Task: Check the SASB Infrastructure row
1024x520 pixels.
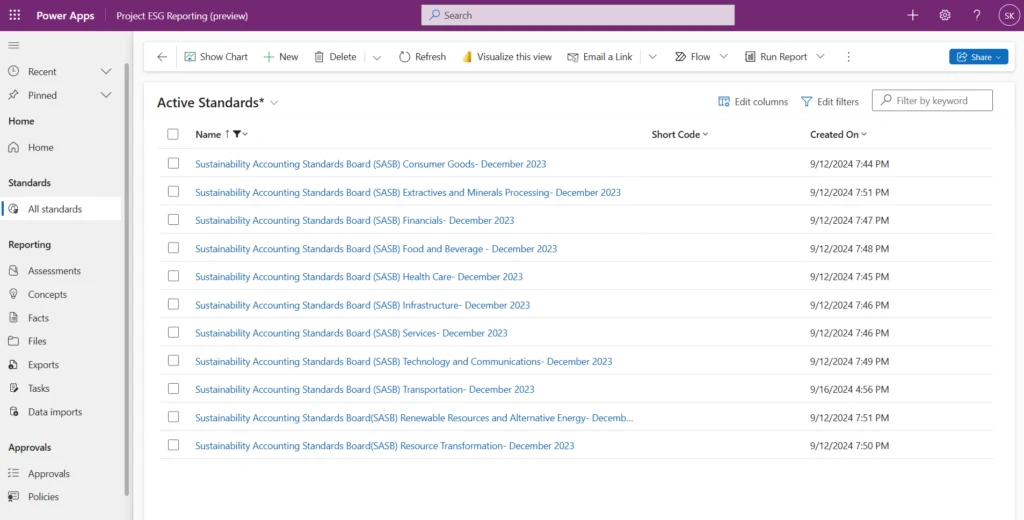Action: coord(173,304)
